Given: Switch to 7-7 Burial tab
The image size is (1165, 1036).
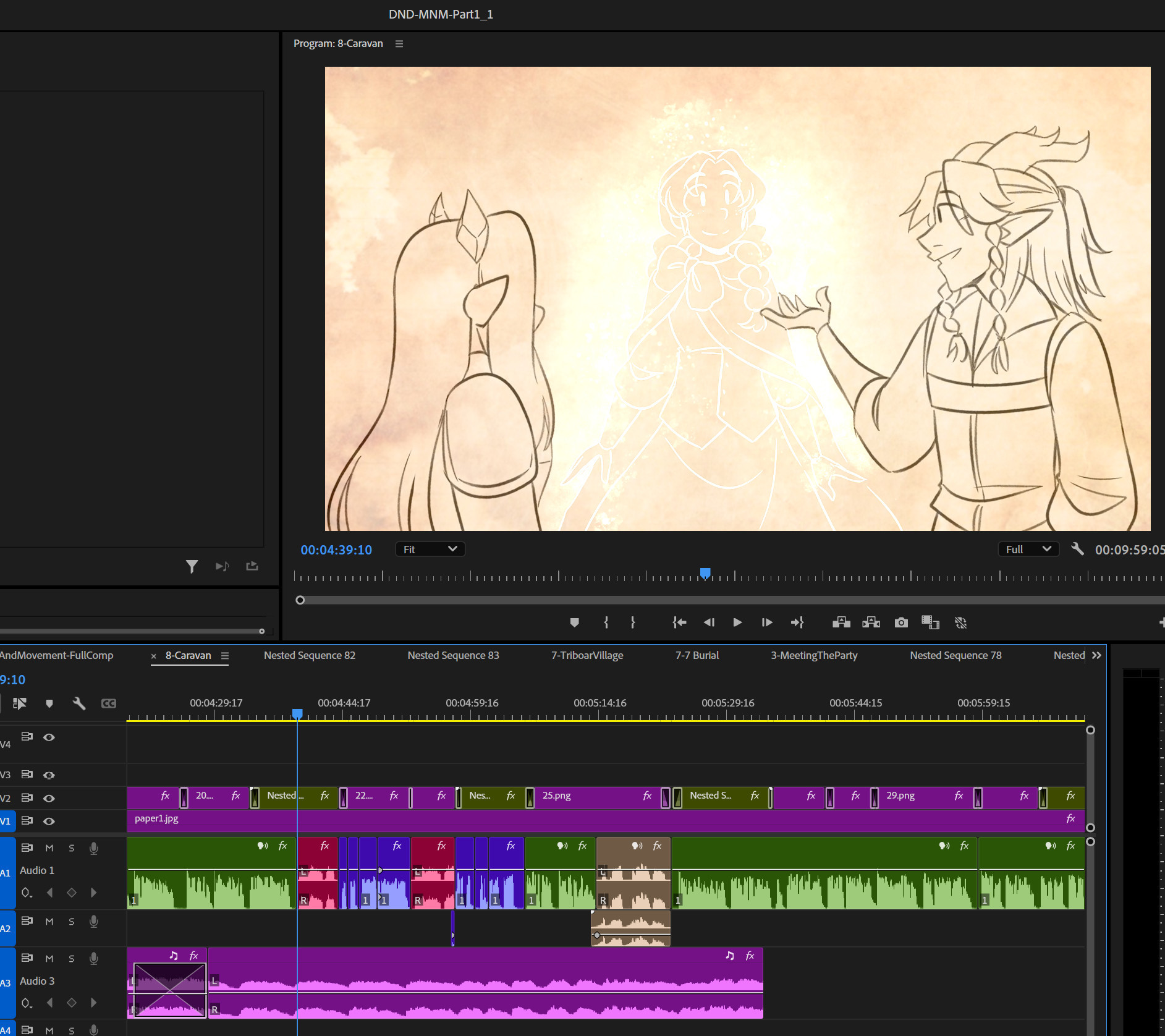Looking at the screenshot, I should (697, 655).
